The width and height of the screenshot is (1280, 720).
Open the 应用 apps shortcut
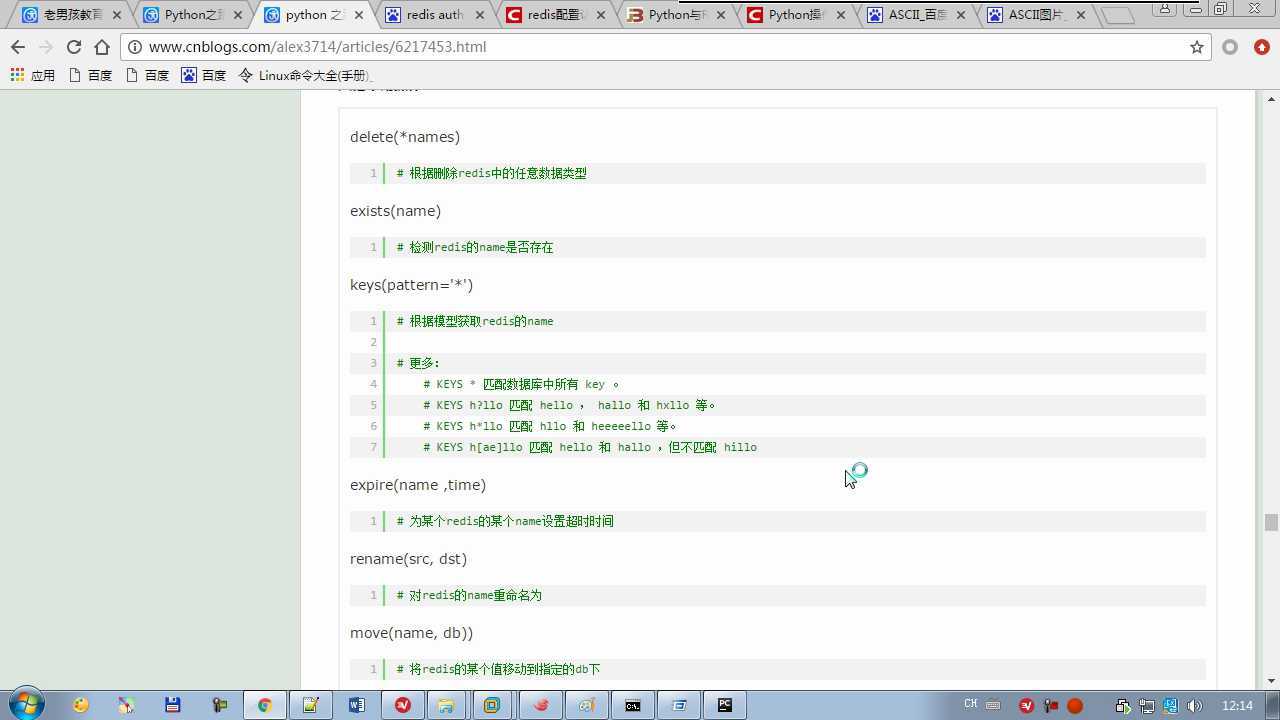32,75
